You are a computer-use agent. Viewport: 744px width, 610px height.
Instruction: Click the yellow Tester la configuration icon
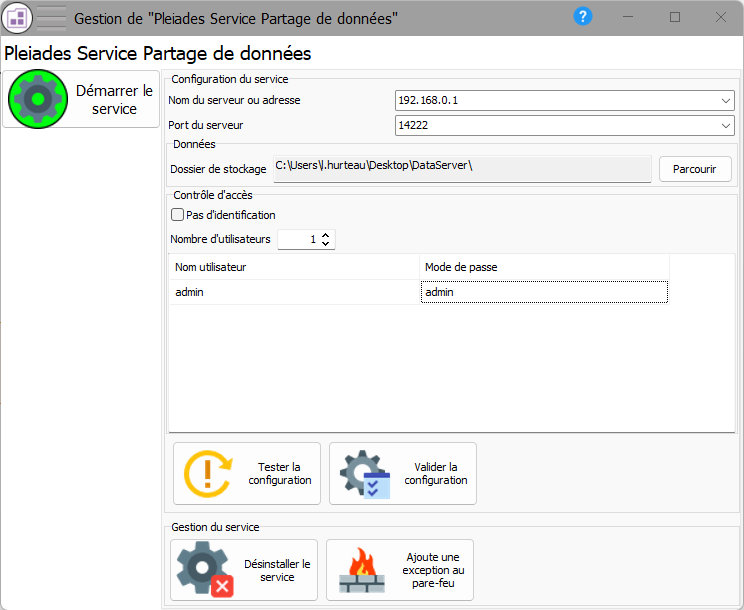[x=208, y=473]
